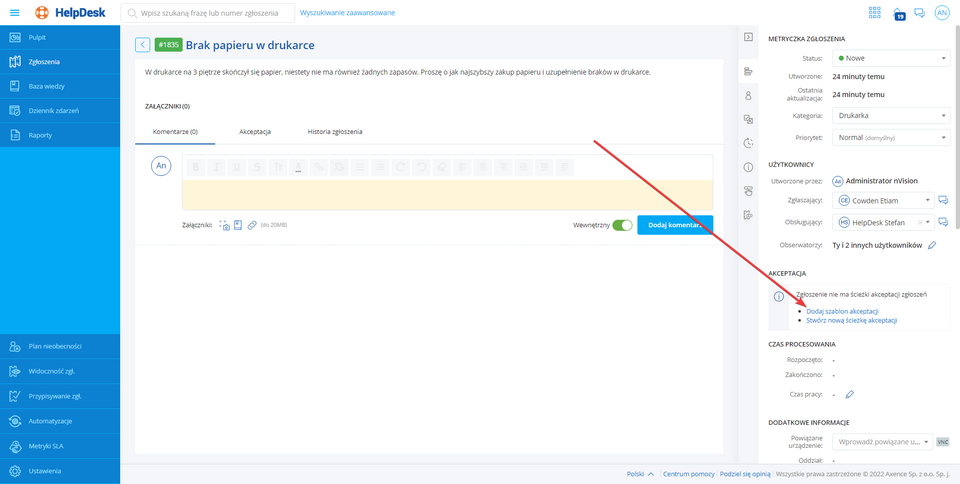
Task: Expand the Kategoria dropdown showing Drukarka
Action: click(x=890, y=116)
